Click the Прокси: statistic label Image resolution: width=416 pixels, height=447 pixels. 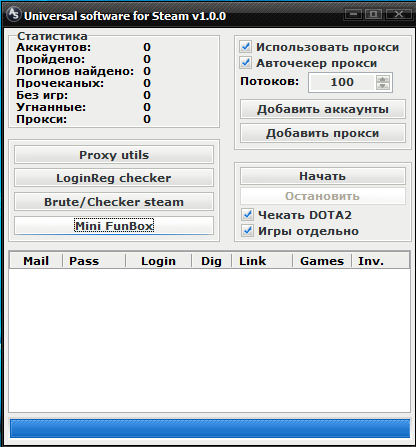41,119
